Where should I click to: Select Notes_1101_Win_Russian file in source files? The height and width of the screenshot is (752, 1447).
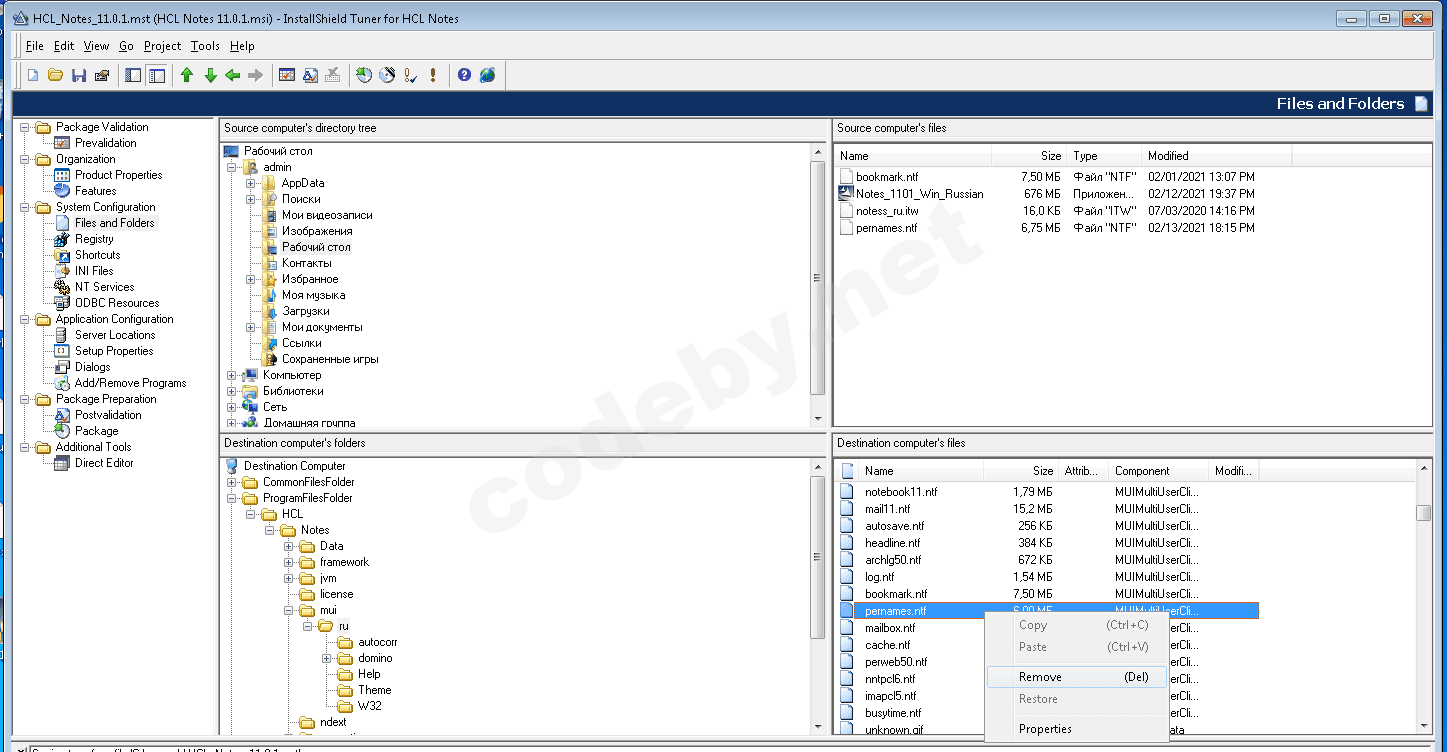pos(919,194)
